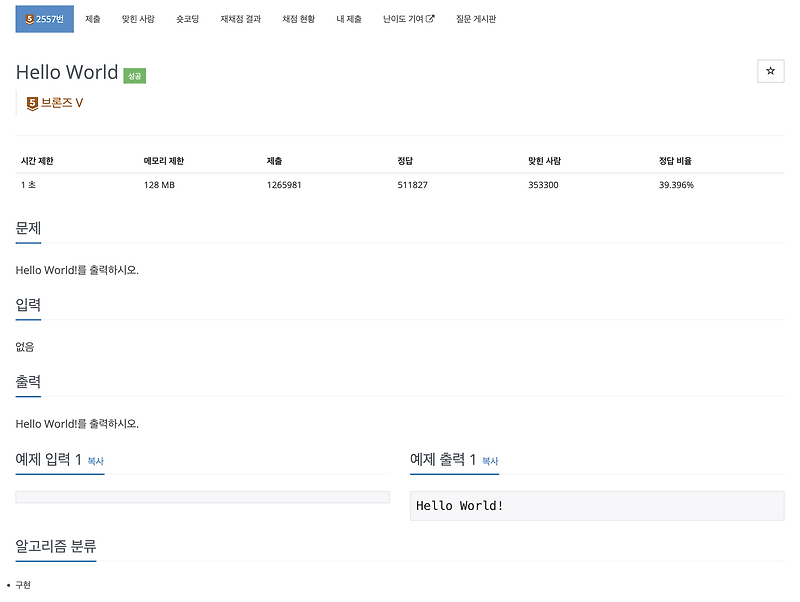Go to the 질문 게시판 question board
The height and width of the screenshot is (602, 800).
coord(474,18)
